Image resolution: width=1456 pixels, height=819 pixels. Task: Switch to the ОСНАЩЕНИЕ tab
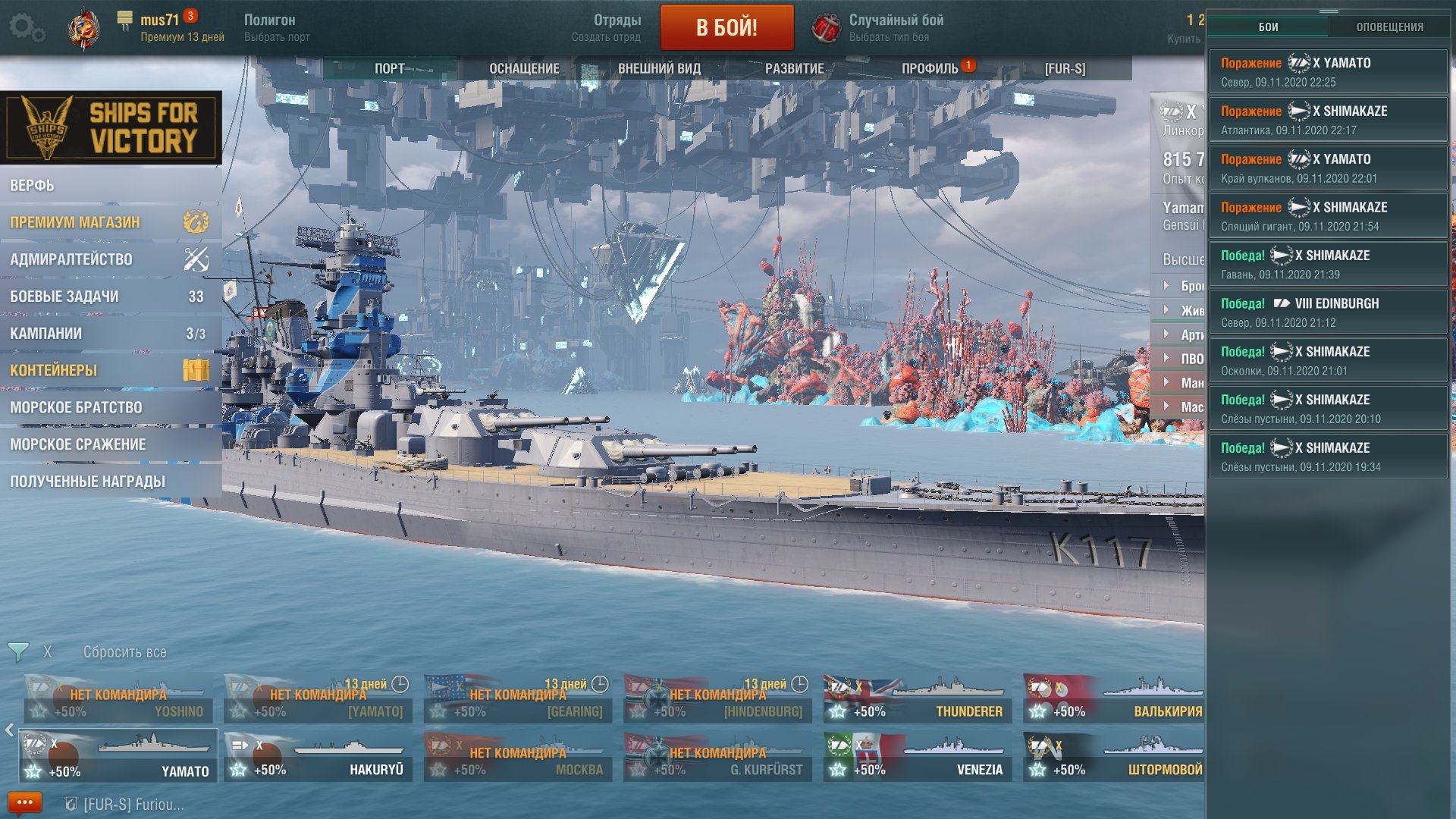point(524,68)
